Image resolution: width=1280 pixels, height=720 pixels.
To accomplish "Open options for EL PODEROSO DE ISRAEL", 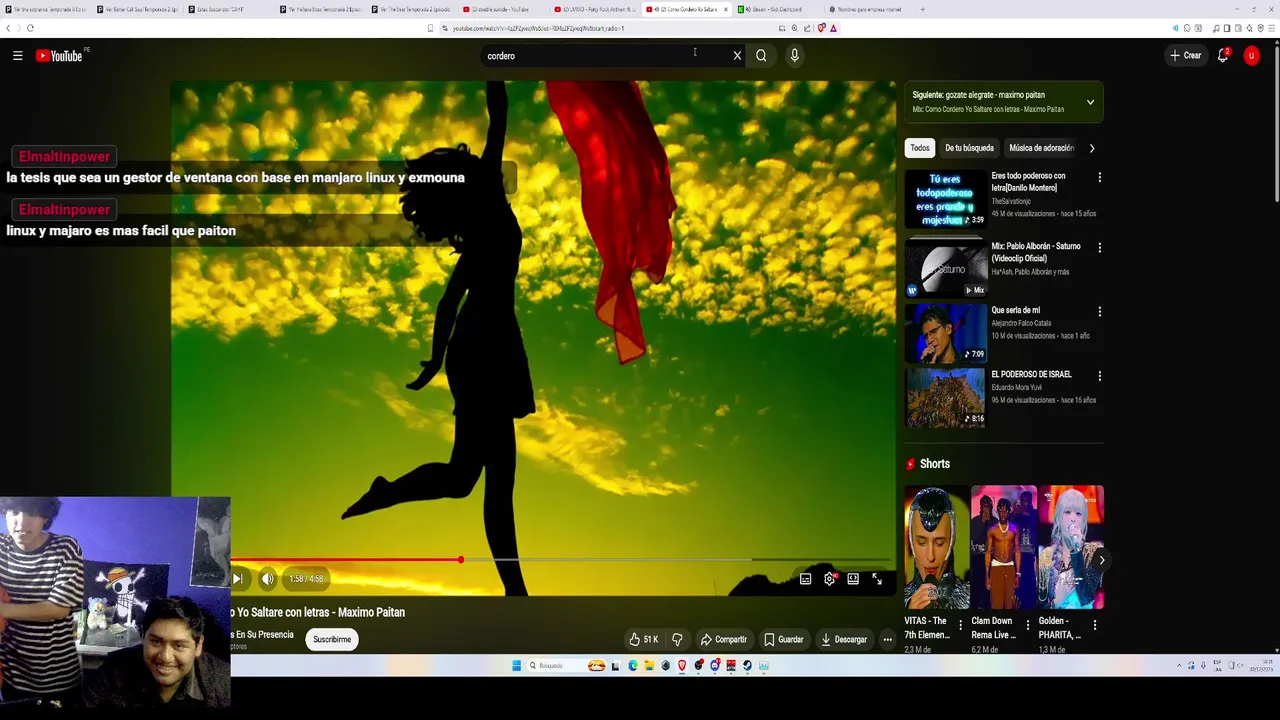I will point(1099,376).
